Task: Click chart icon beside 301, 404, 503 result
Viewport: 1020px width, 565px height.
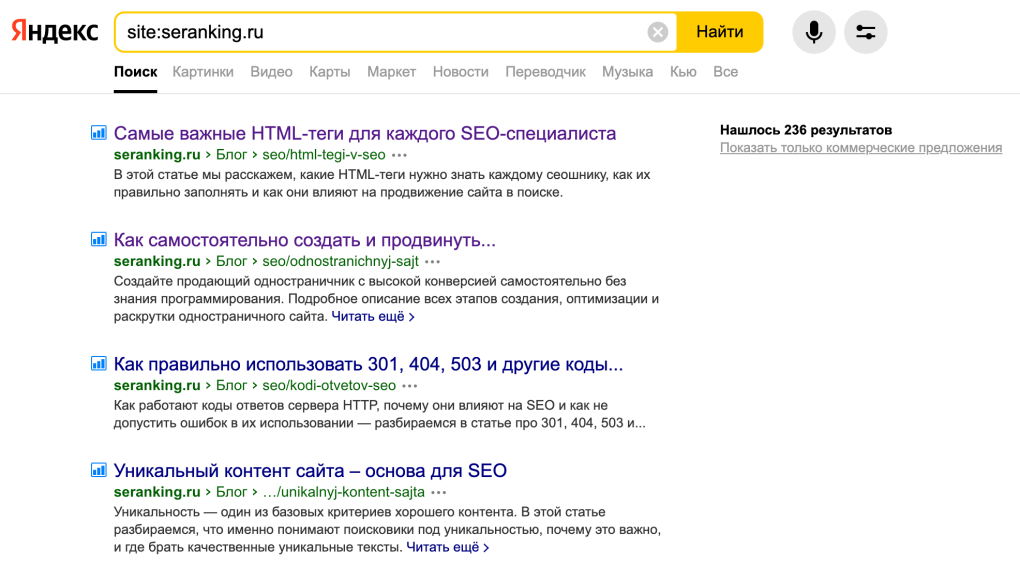Action: coord(99,364)
